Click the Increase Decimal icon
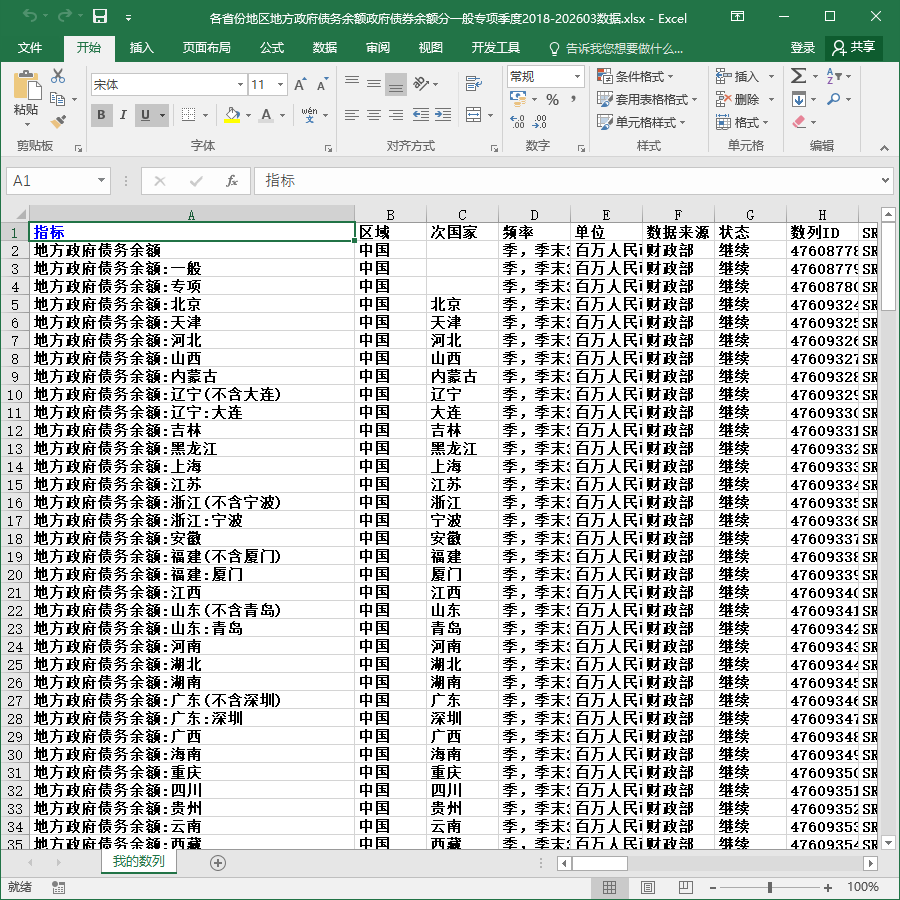 click(x=517, y=121)
